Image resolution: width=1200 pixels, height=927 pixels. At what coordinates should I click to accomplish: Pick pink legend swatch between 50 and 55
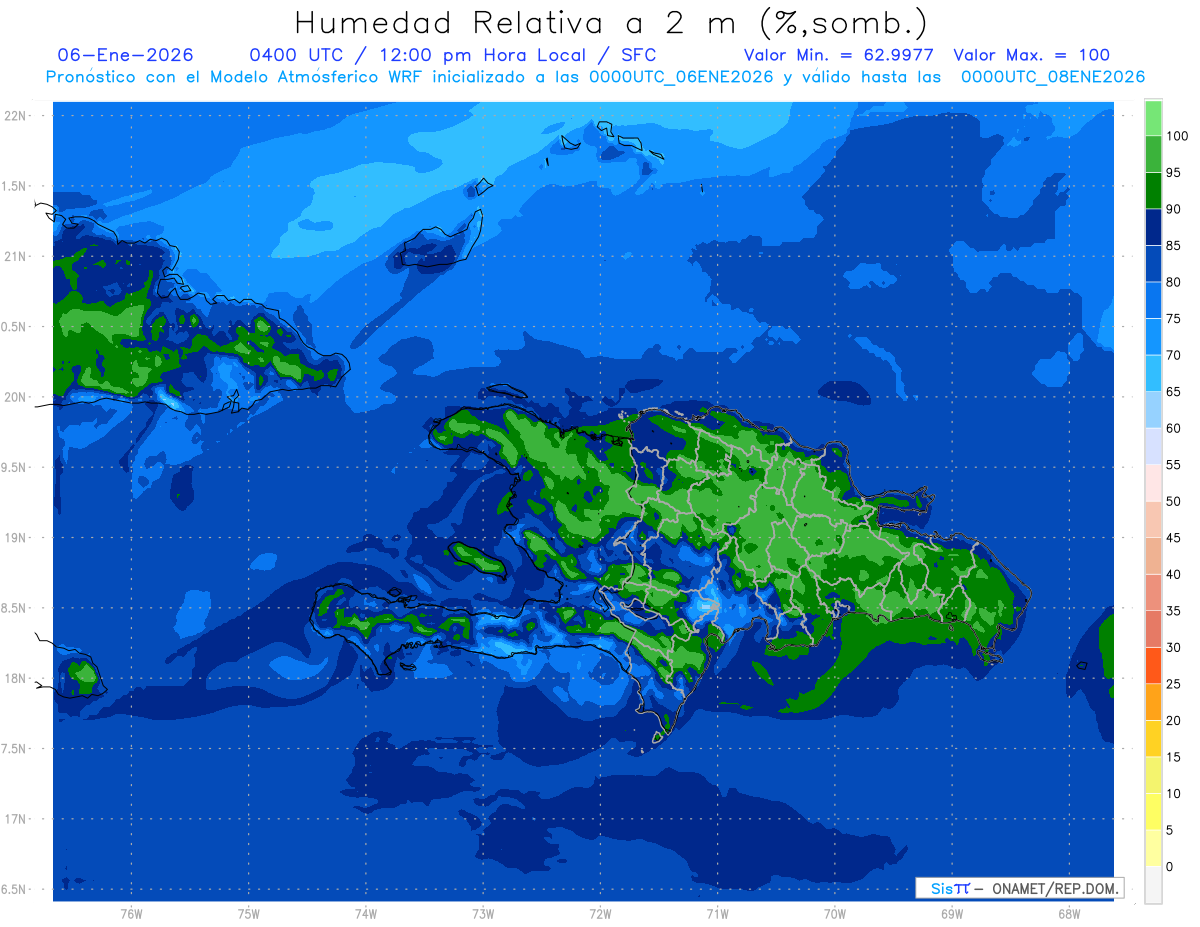pyautogui.click(x=1153, y=483)
